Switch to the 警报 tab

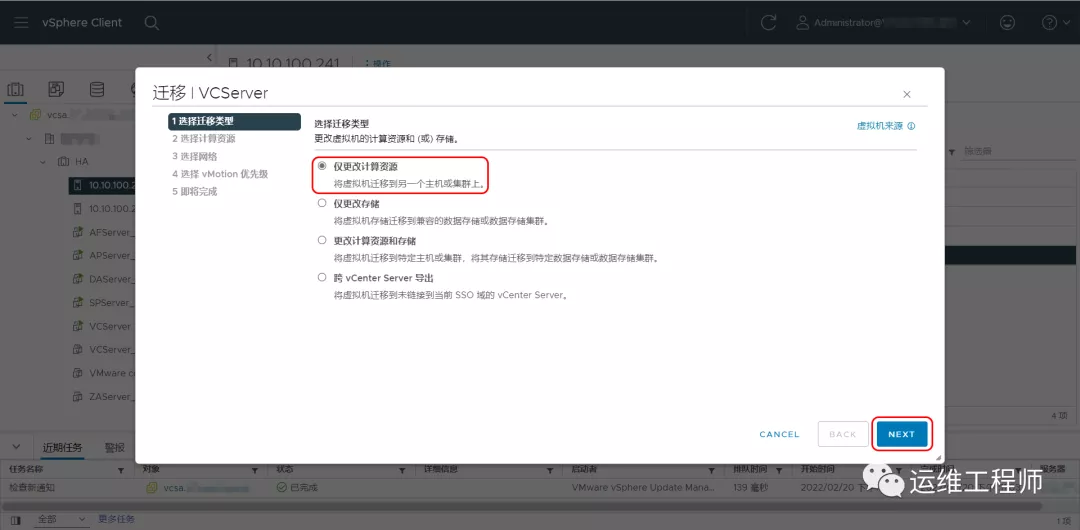point(115,447)
